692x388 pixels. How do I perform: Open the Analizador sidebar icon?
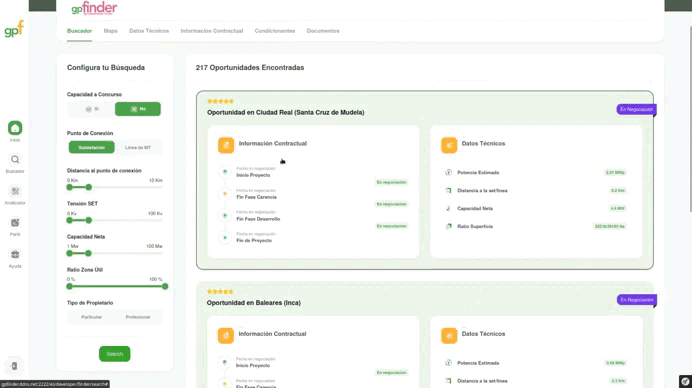(x=15, y=191)
